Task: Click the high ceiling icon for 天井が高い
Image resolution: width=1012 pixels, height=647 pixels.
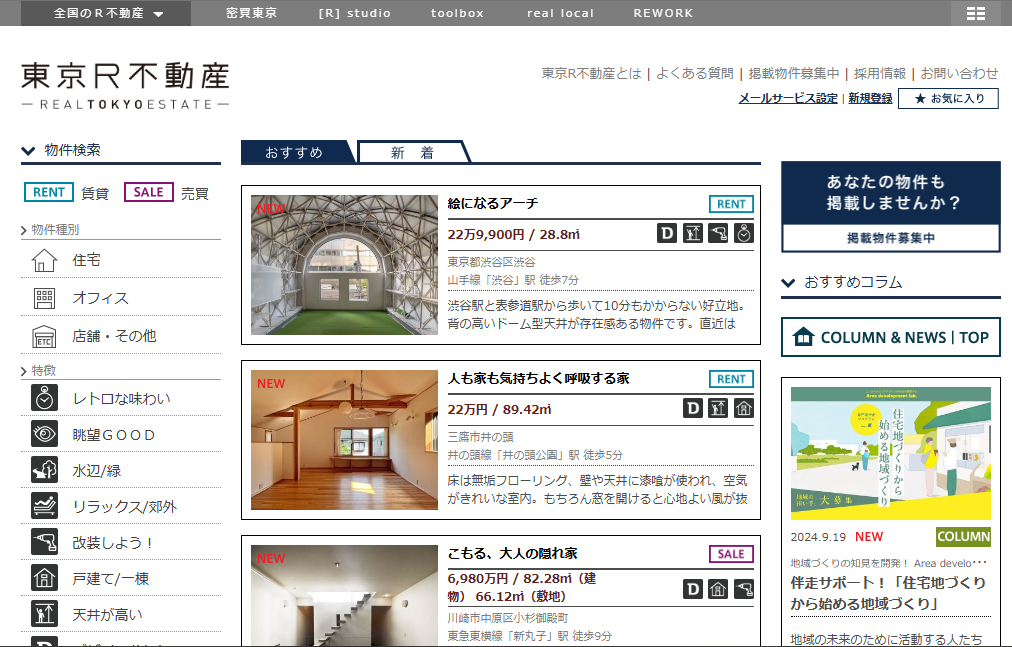Action: click(44, 614)
